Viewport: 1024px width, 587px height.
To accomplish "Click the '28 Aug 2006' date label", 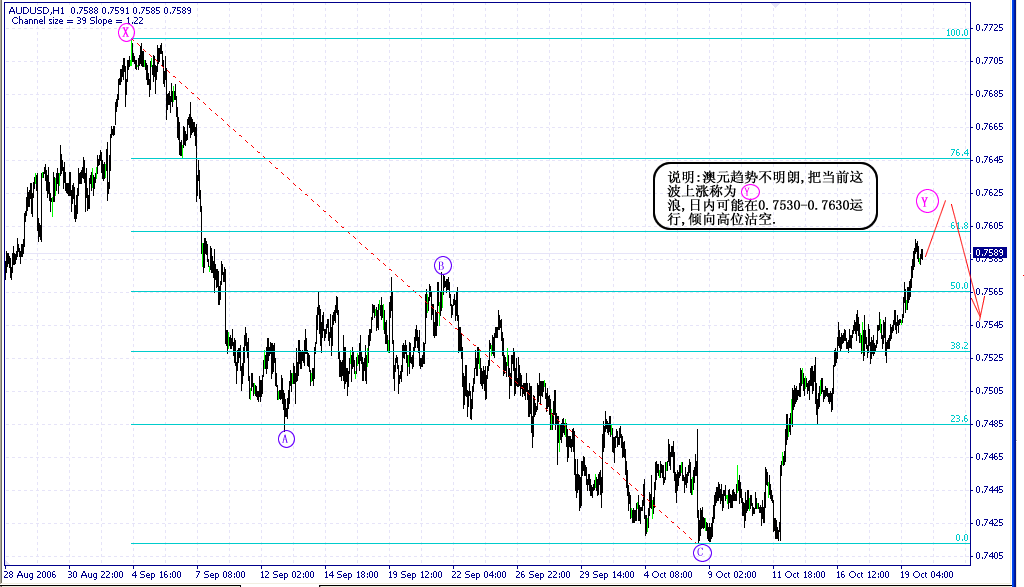I will (30, 575).
